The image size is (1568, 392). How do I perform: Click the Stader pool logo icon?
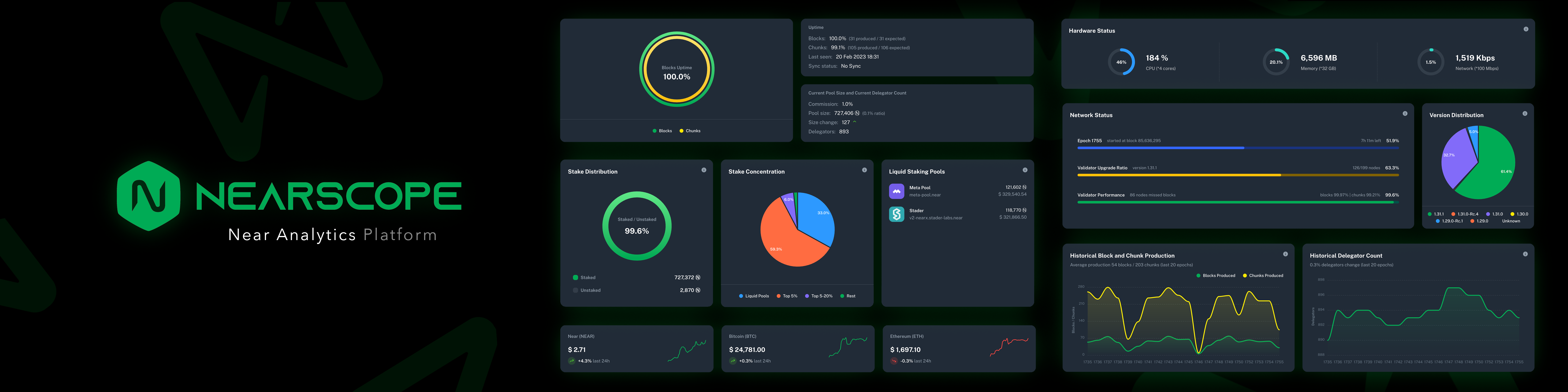(x=897, y=214)
